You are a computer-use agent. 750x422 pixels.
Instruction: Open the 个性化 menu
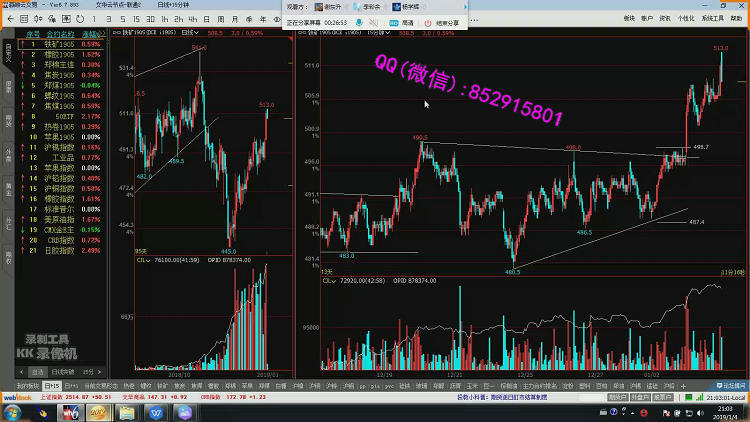[685, 18]
